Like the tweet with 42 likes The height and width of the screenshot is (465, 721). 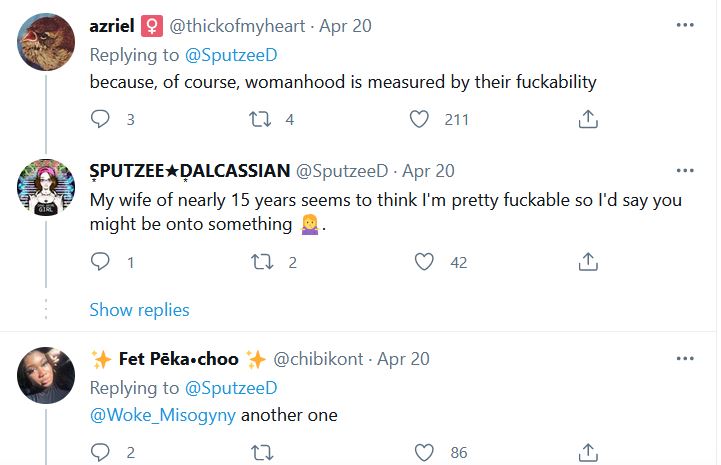pos(424,262)
